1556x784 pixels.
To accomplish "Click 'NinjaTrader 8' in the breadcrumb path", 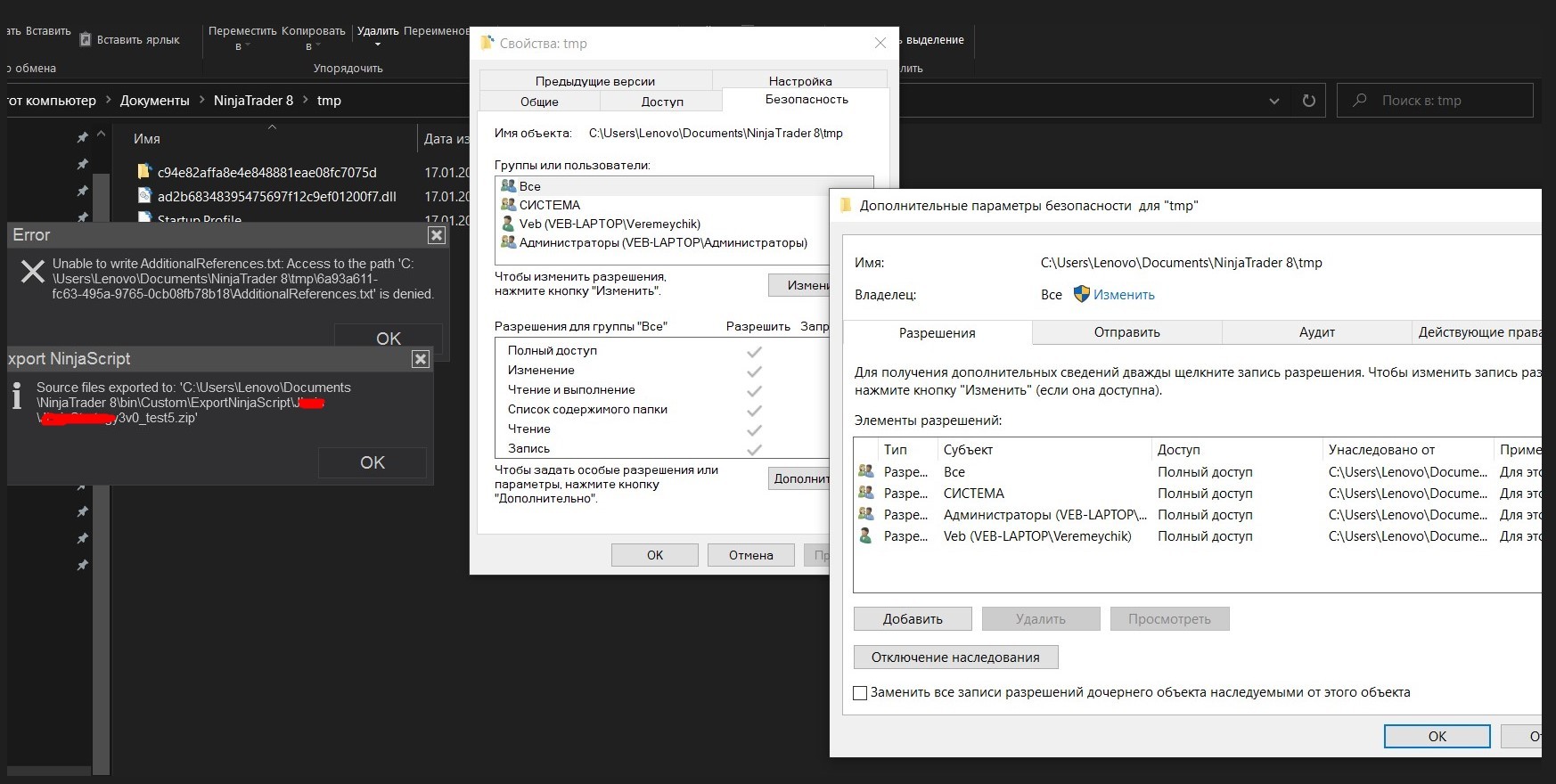I will [x=253, y=101].
